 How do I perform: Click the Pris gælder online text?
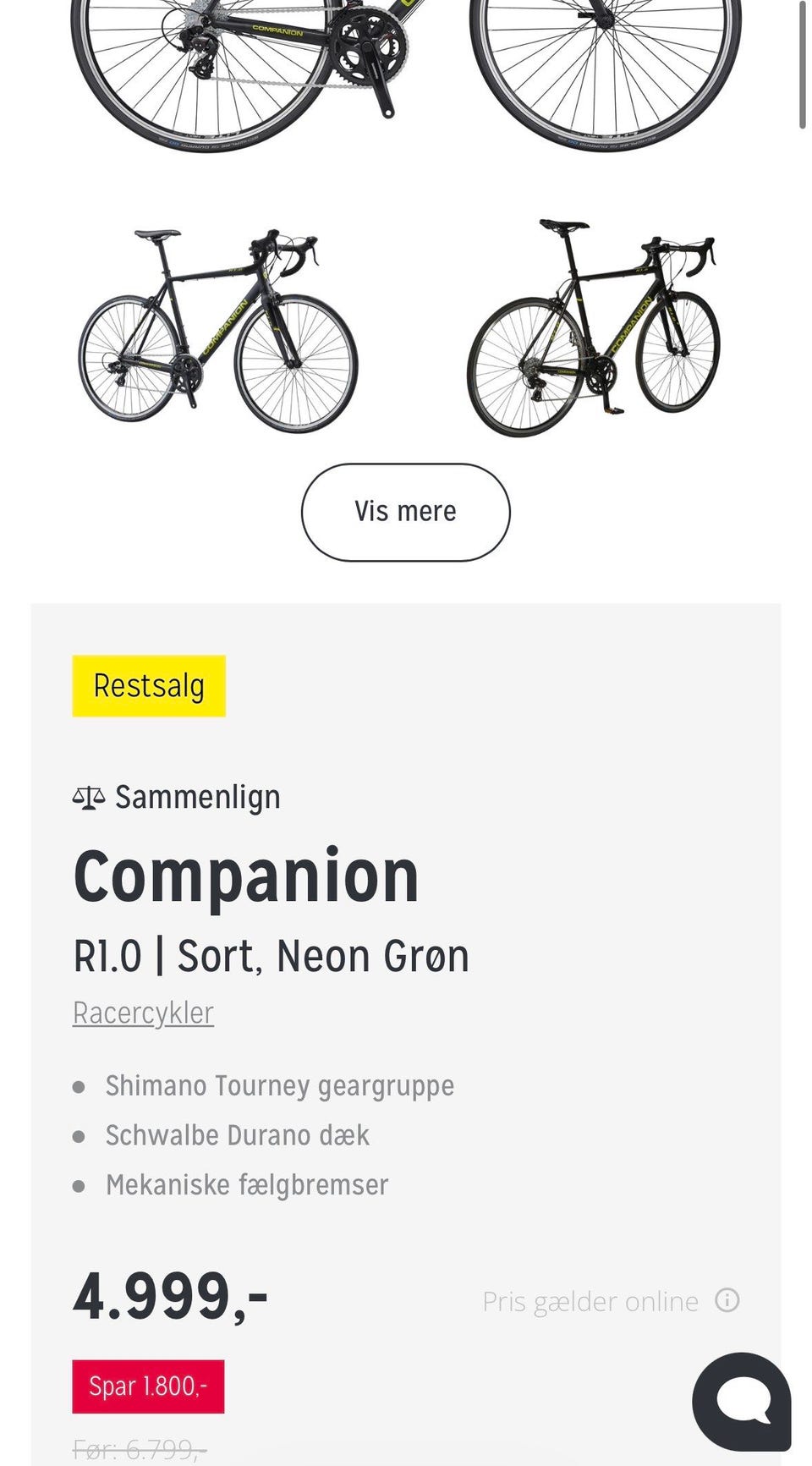click(x=590, y=1301)
